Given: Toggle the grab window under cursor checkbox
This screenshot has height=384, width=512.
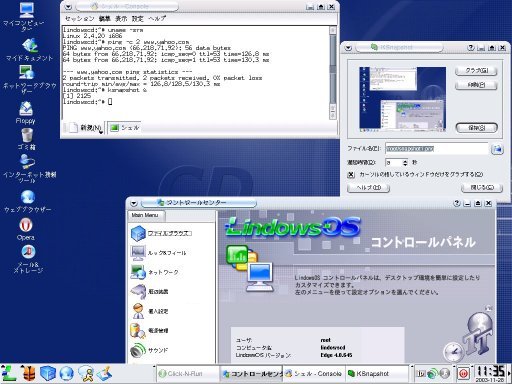Looking at the screenshot, I should click(350, 175).
